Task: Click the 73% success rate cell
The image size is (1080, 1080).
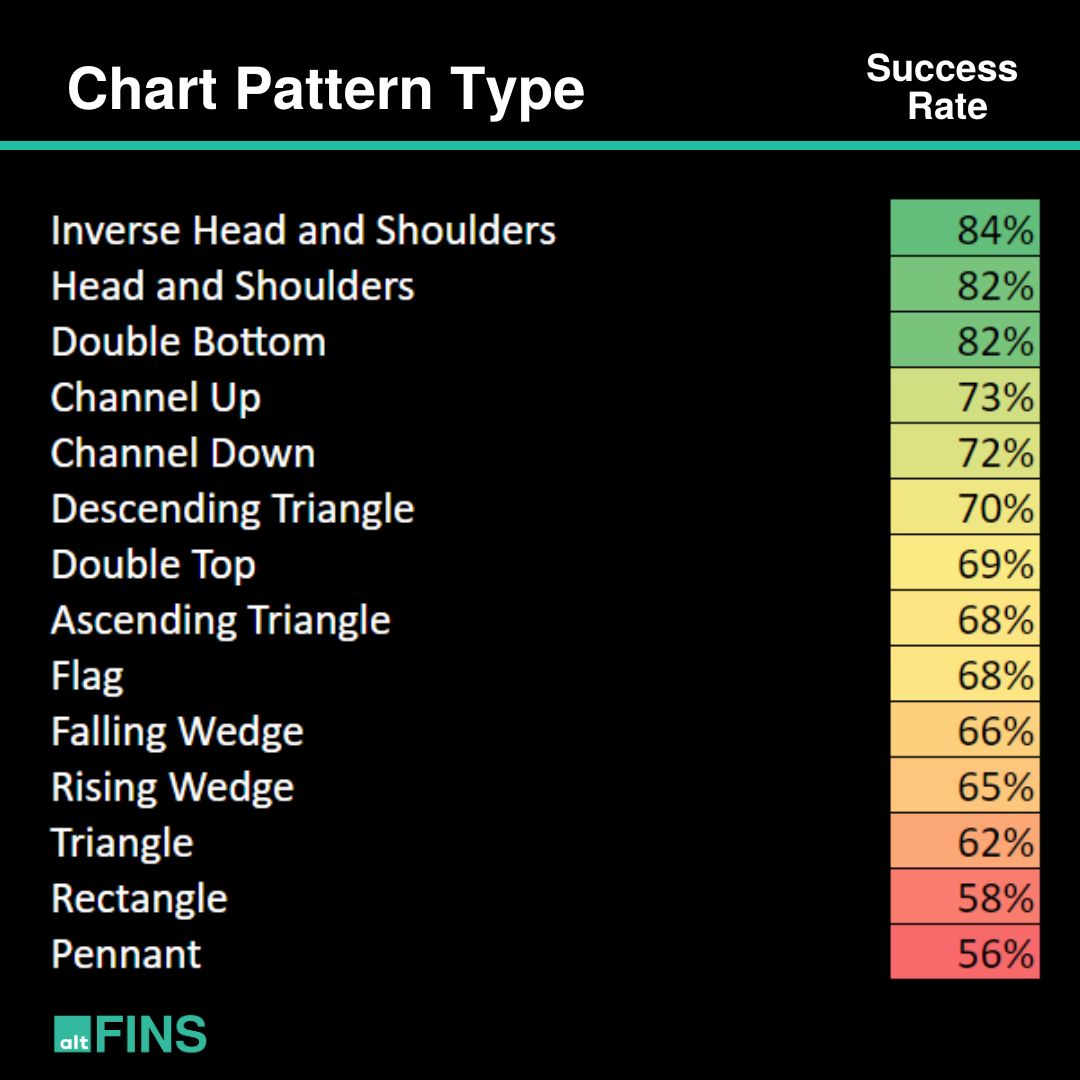Action: pos(965,397)
